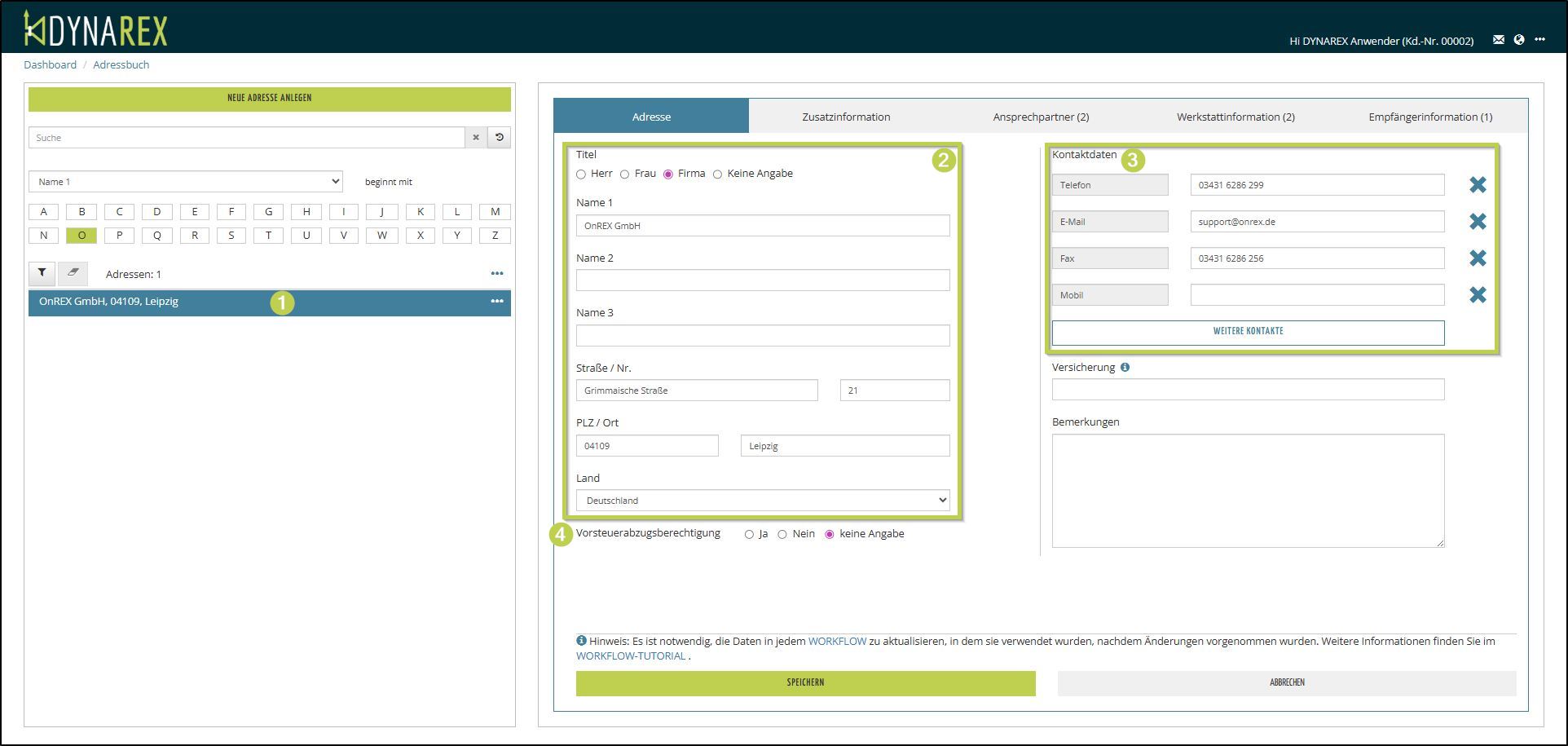
Task: Open the Land country dropdown
Action: pos(762,501)
